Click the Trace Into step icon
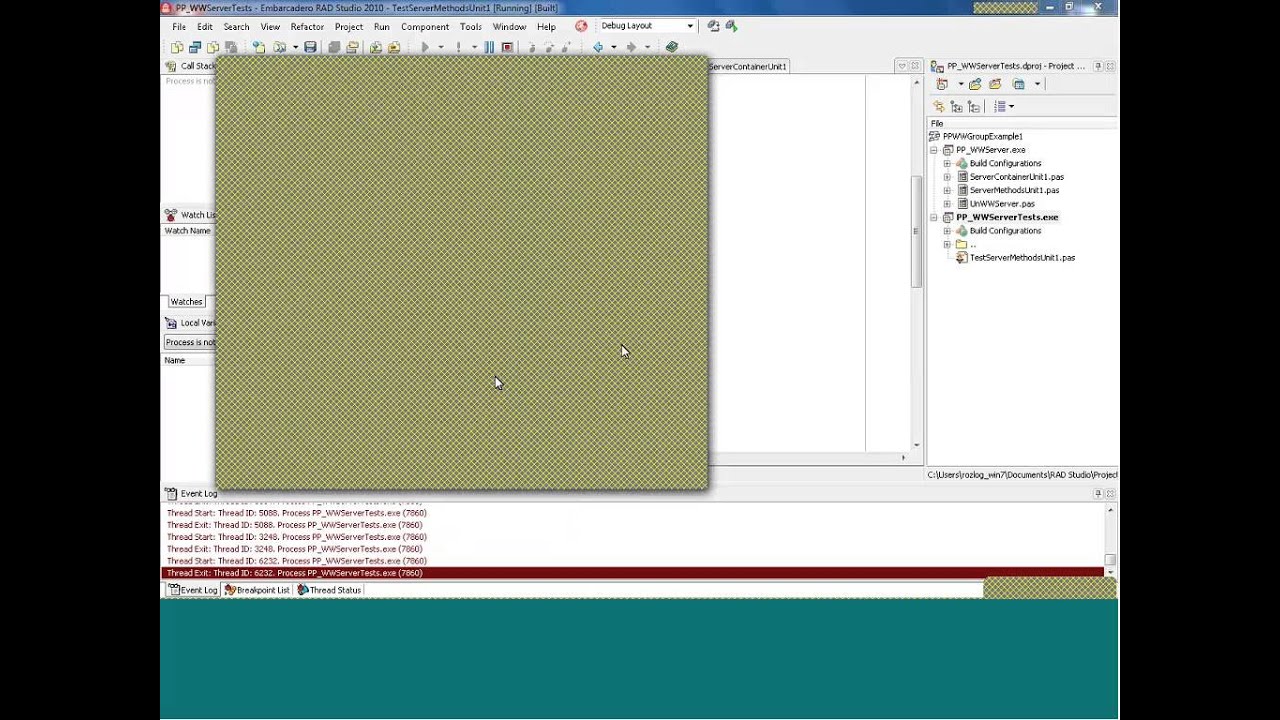The width and height of the screenshot is (1280, 720). click(x=531, y=47)
